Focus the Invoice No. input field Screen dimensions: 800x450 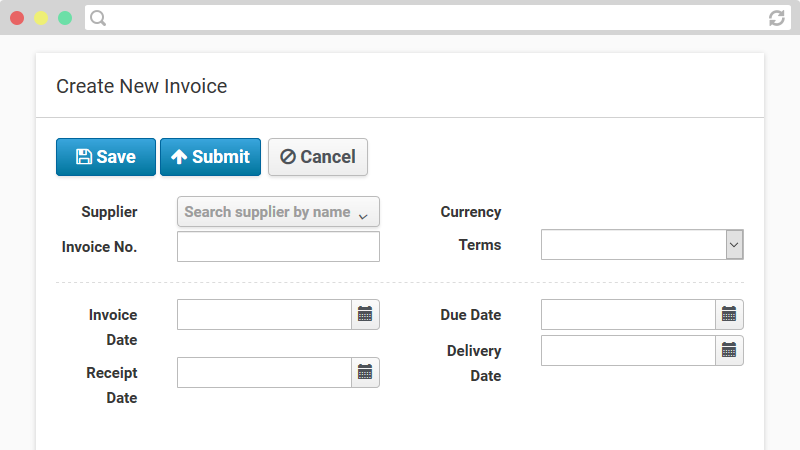[x=278, y=246]
